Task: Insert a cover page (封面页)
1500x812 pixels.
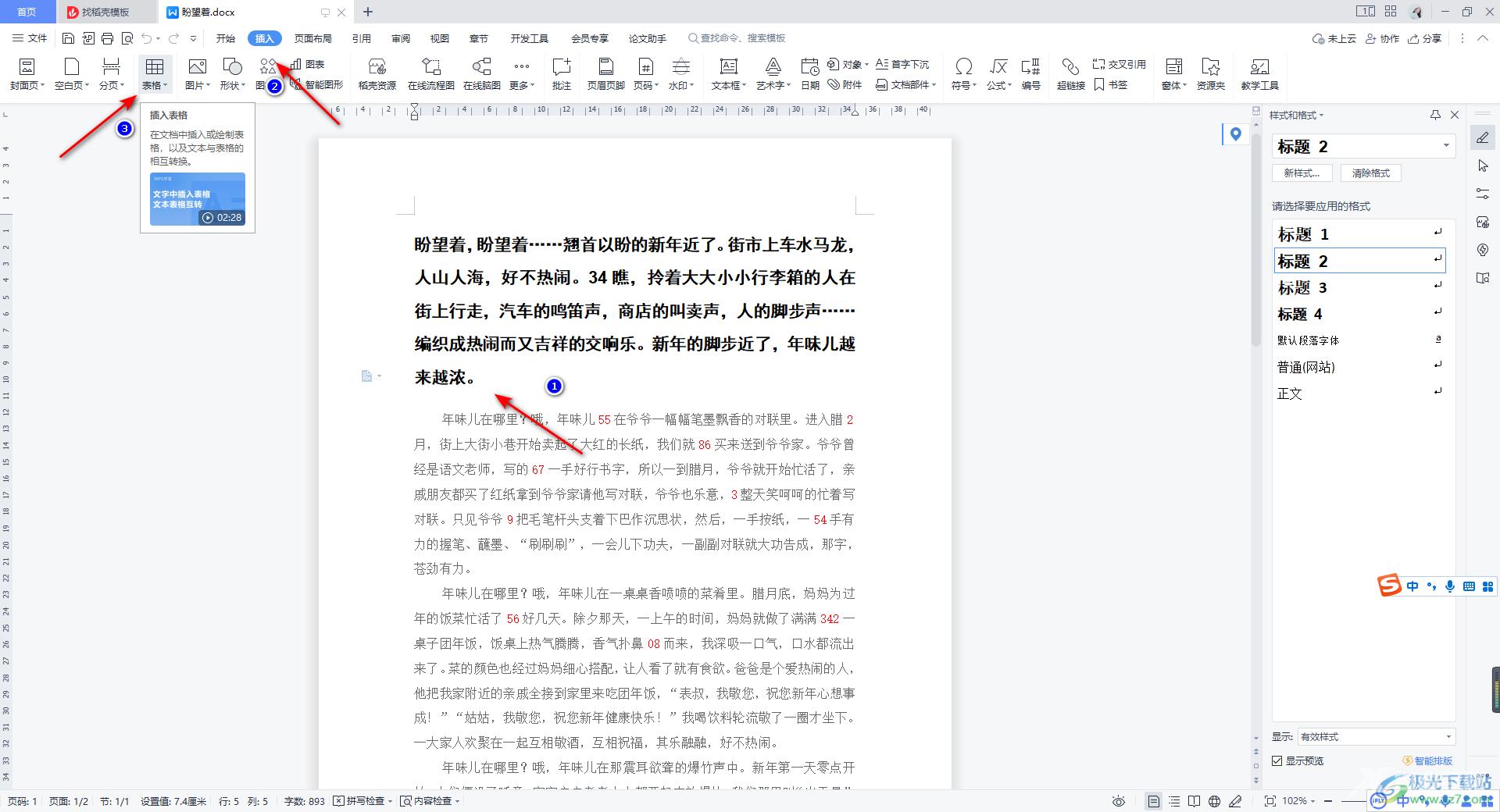Action: point(27,74)
